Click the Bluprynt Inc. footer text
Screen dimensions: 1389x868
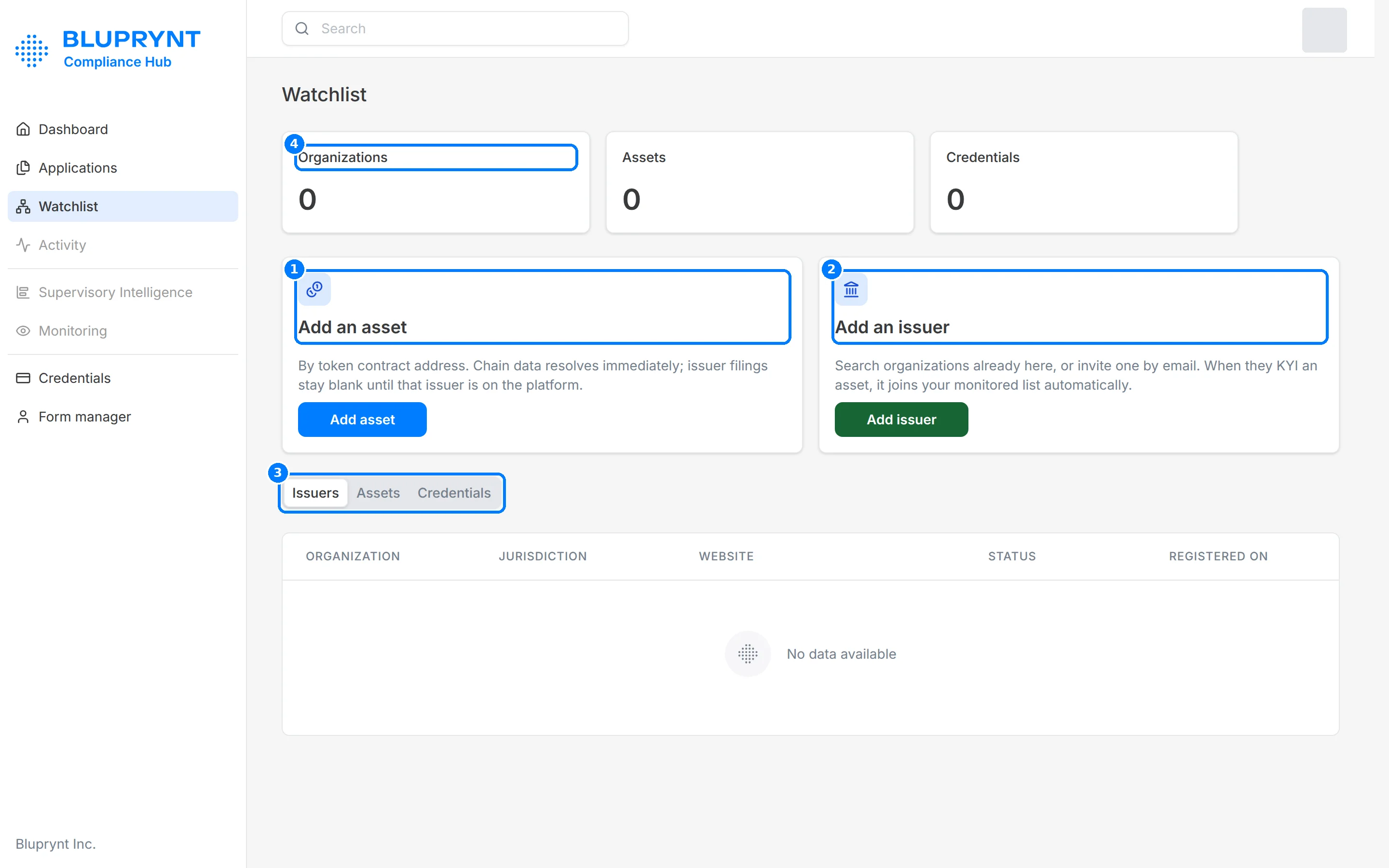coord(55,844)
